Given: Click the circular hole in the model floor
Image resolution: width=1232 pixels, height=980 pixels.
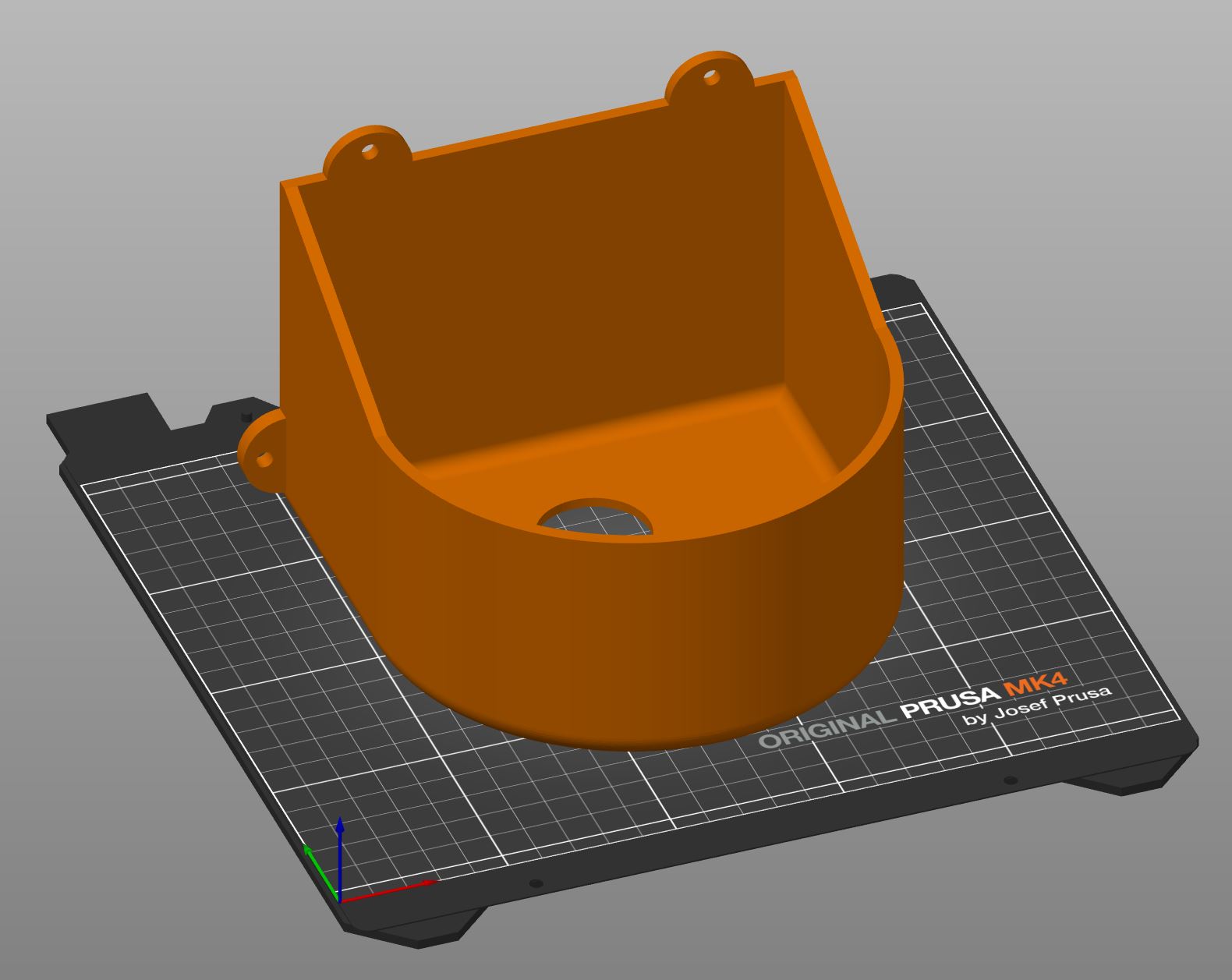Looking at the screenshot, I should (x=597, y=518).
